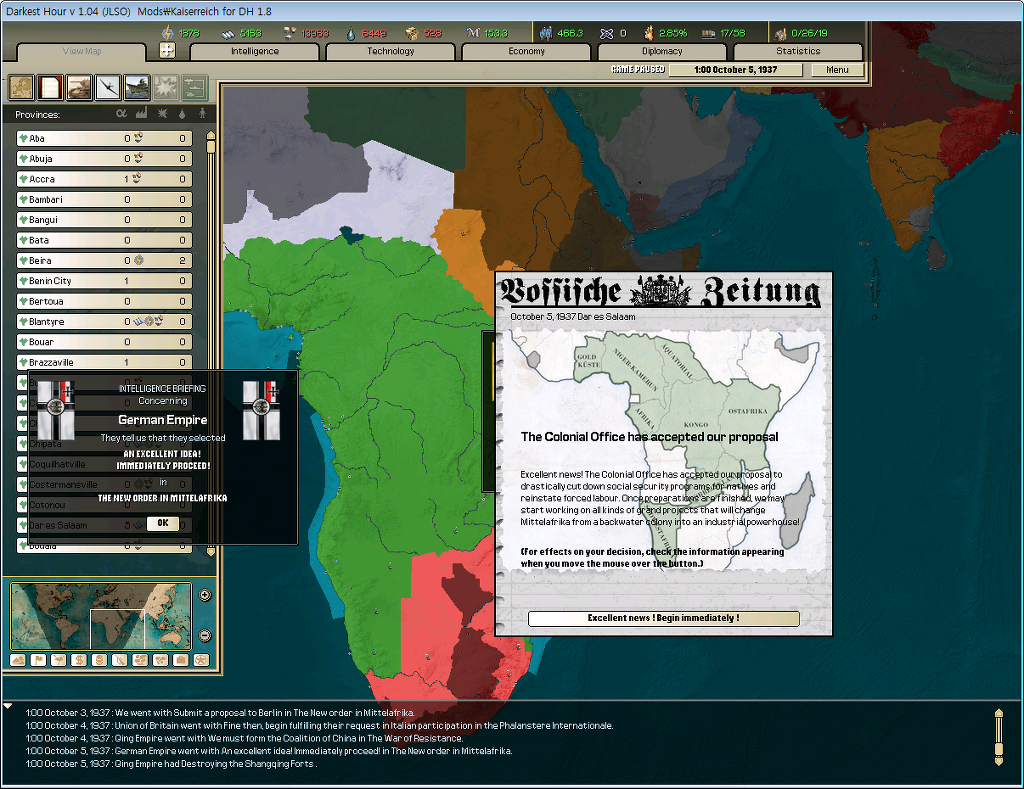Click the map centering cross-arrows button
This screenshot has height=789, width=1024.
167,50
